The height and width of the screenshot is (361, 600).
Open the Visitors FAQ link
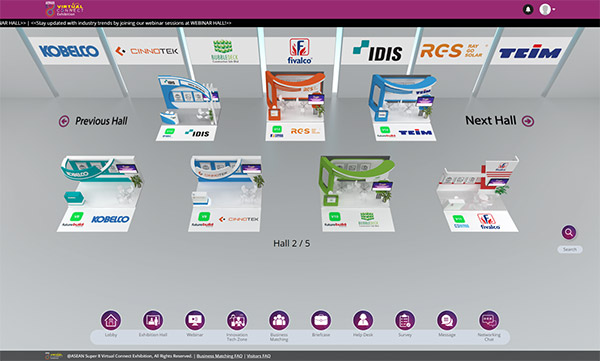coord(259,356)
